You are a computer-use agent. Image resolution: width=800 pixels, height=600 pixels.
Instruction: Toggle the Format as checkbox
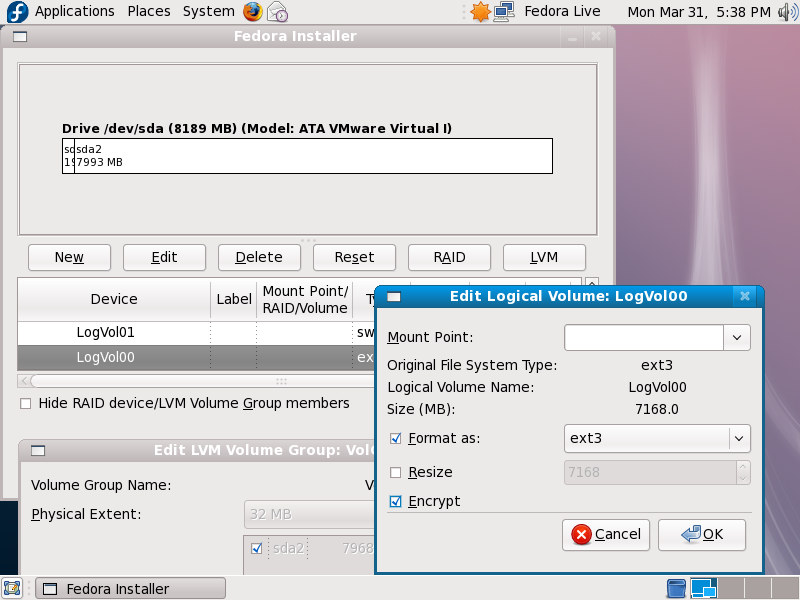pyautogui.click(x=395, y=439)
